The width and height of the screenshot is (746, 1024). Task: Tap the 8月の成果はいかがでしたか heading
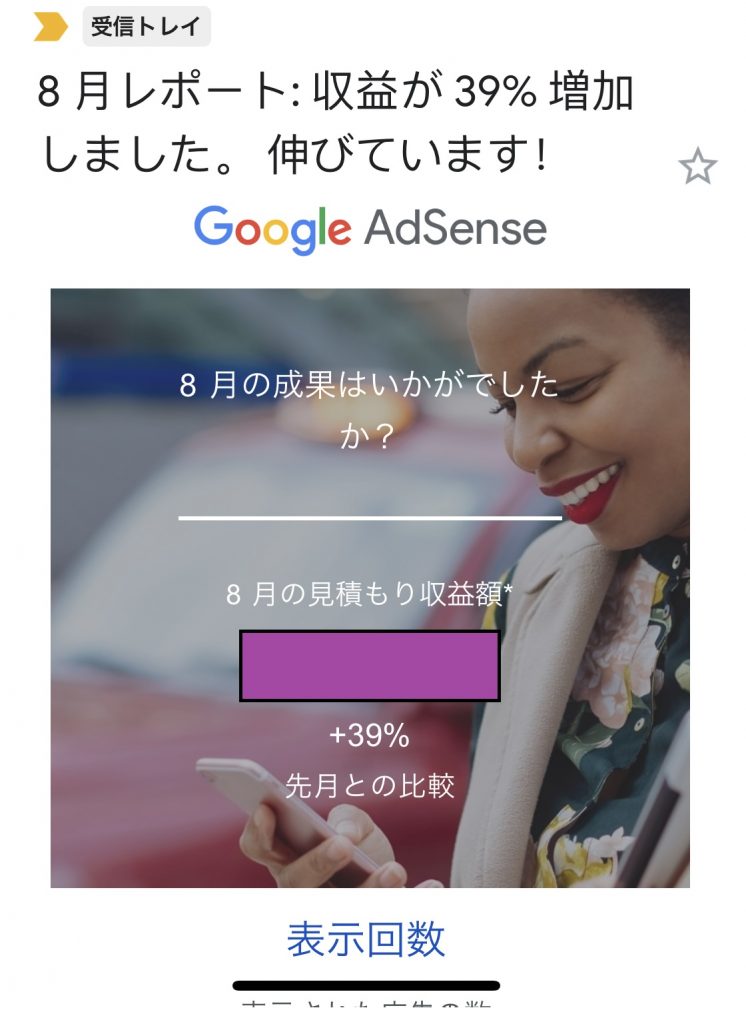pos(370,410)
